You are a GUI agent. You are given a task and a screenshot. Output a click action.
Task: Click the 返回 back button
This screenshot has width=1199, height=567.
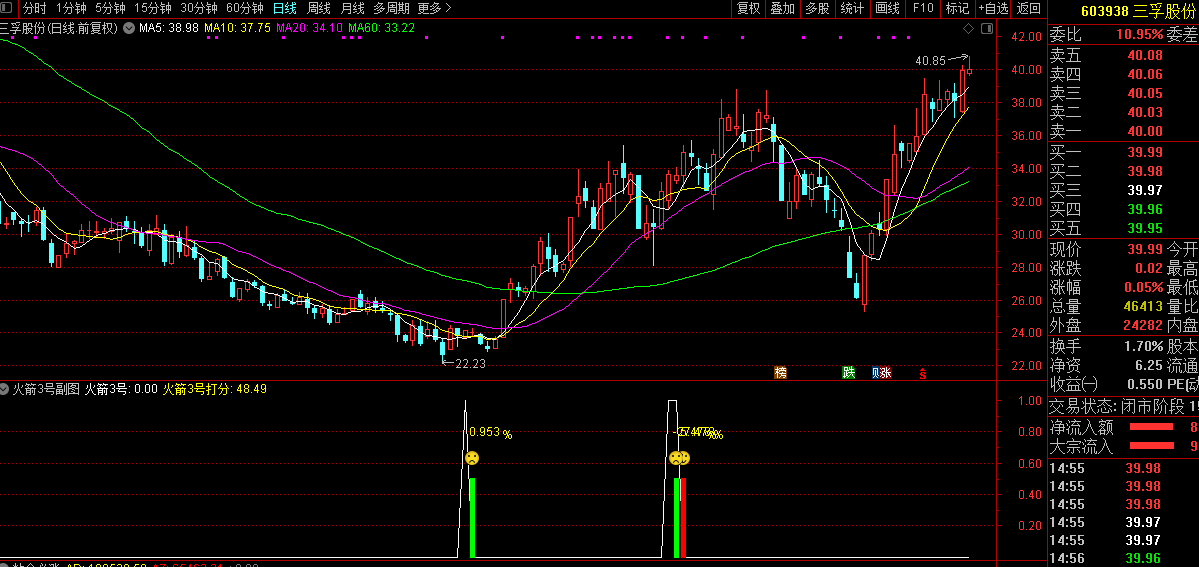1028,8
